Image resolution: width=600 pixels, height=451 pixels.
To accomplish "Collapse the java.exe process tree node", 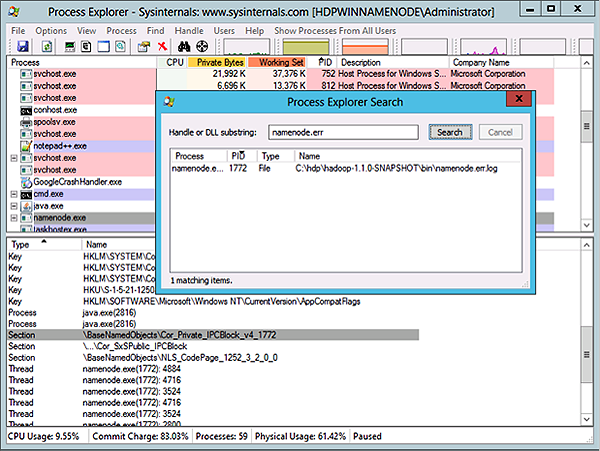I will pyautogui.click(x=12, y=205).
